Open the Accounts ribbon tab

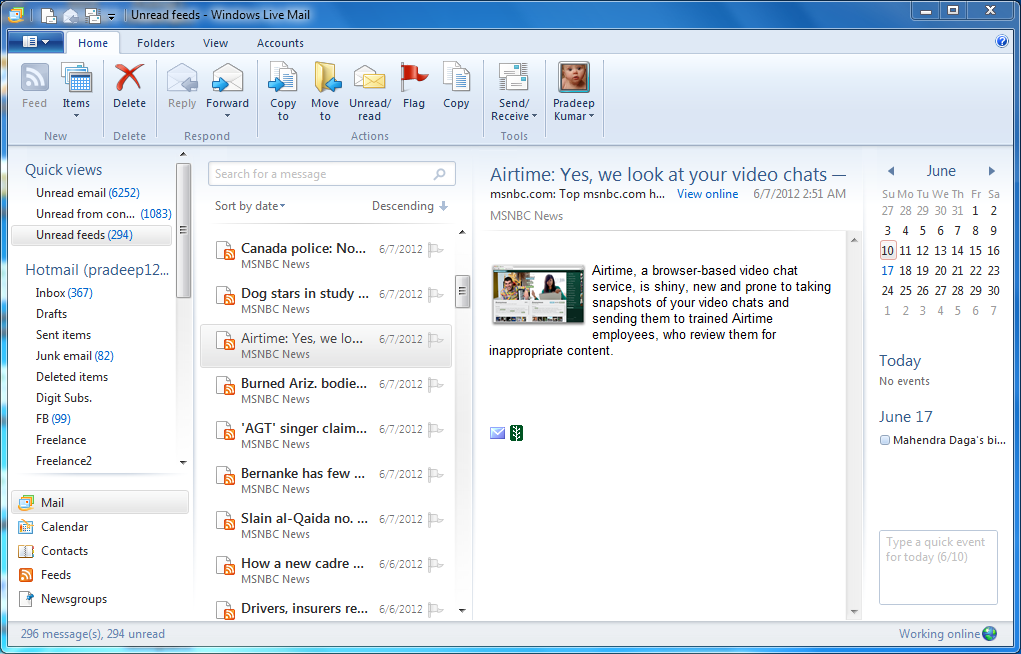pyautogui.click(x=280, y=43)
